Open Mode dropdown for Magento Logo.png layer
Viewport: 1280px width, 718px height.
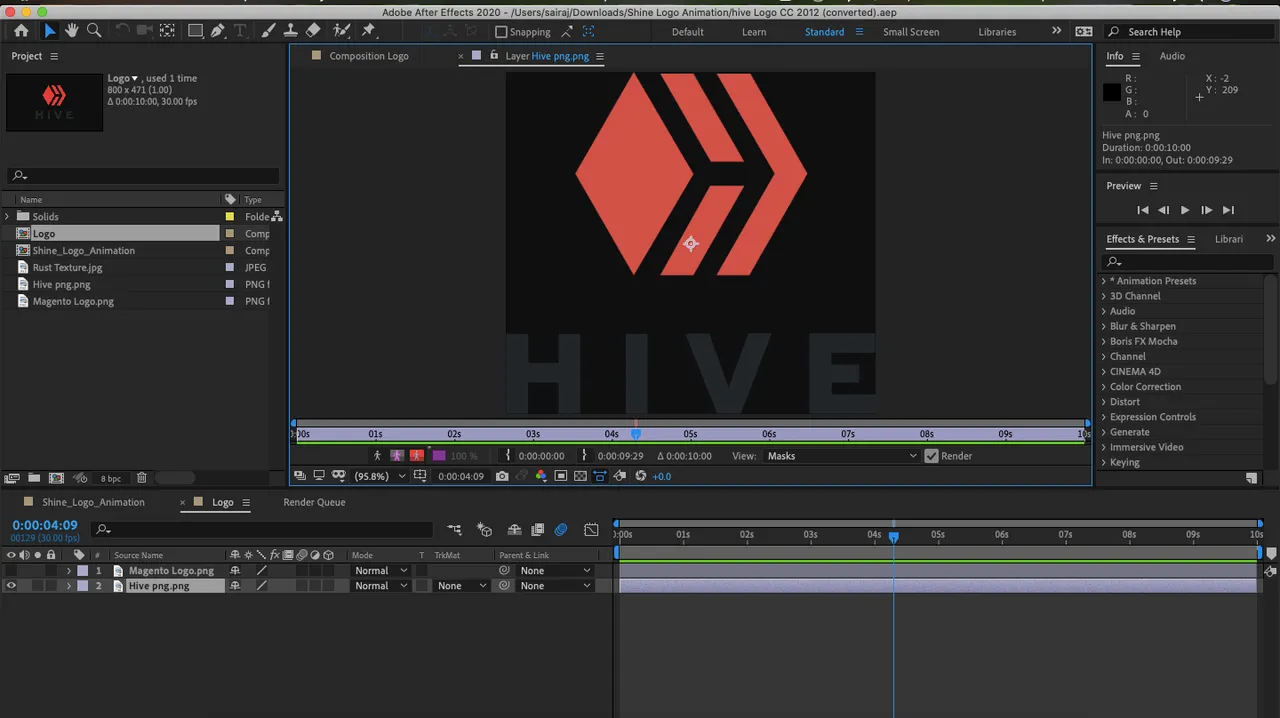(x=381, y=571)
